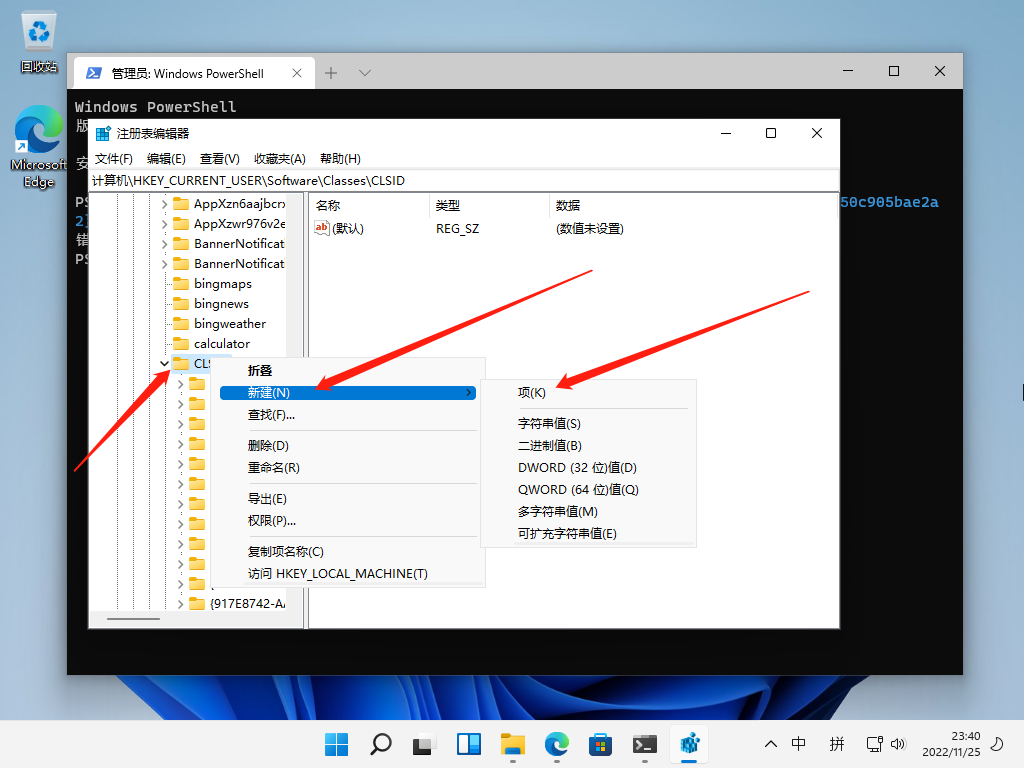Screen dimensions: 1024x768
Task: Open taskbar Search
Action: [x=381, y=744]
